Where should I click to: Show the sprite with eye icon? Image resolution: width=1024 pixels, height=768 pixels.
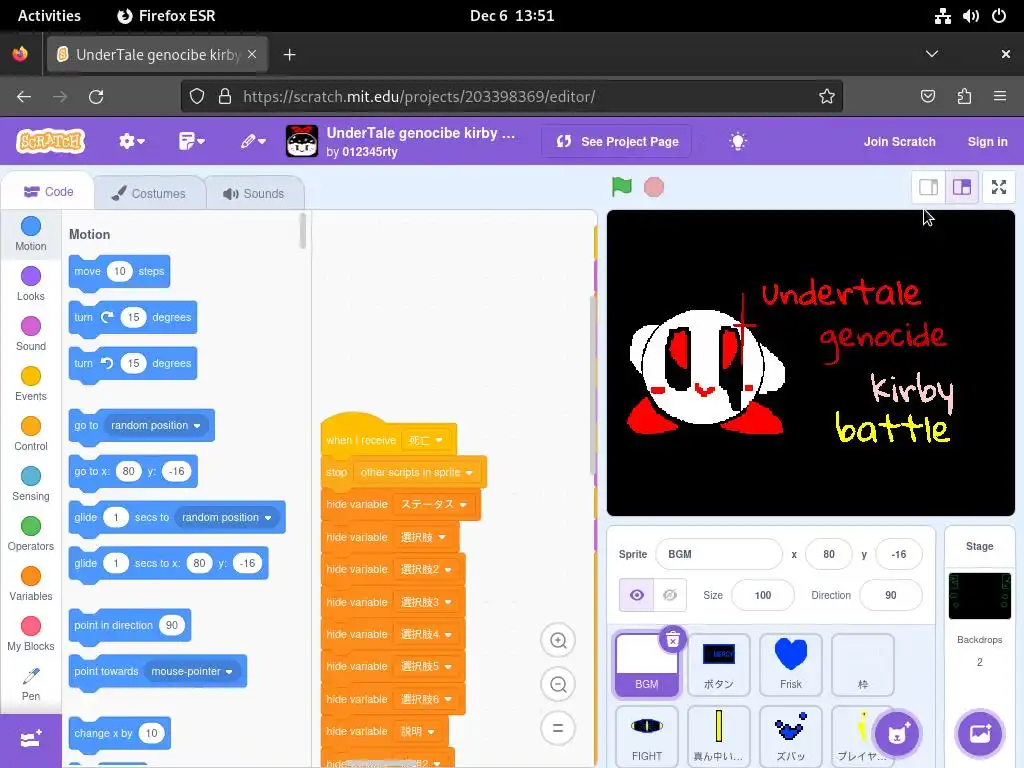pos(637,595)
